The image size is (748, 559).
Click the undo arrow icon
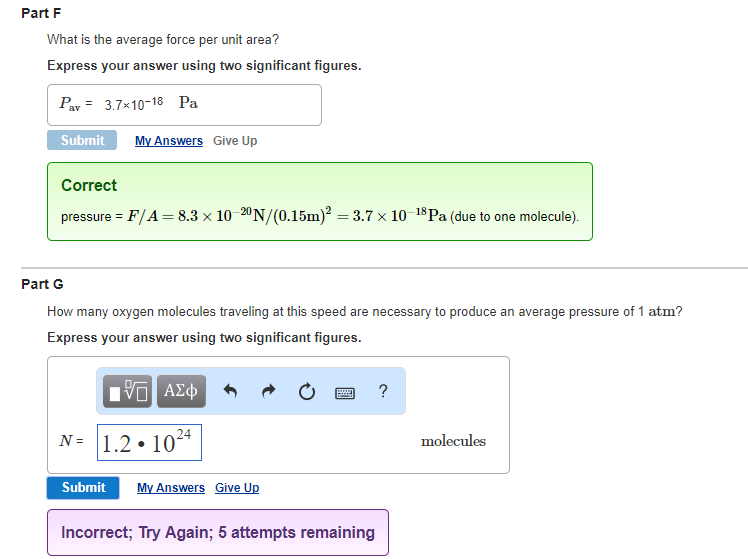230,391
